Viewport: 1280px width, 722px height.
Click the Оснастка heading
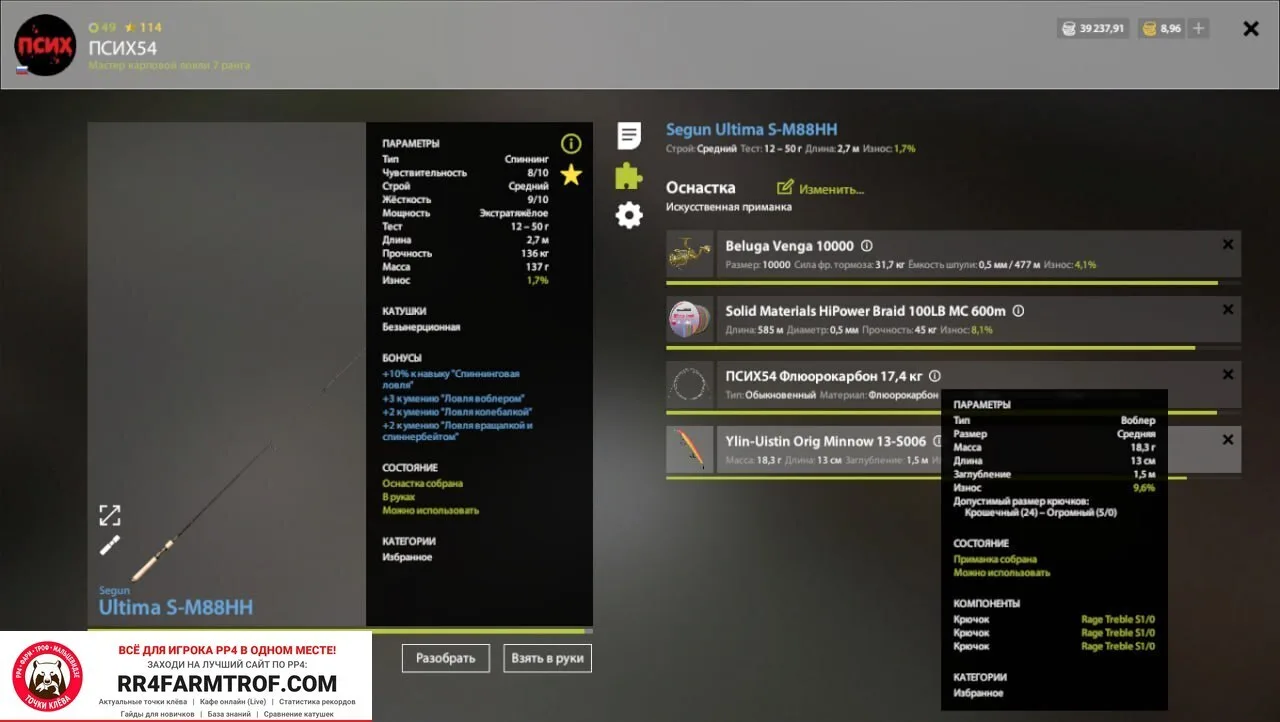701,188
